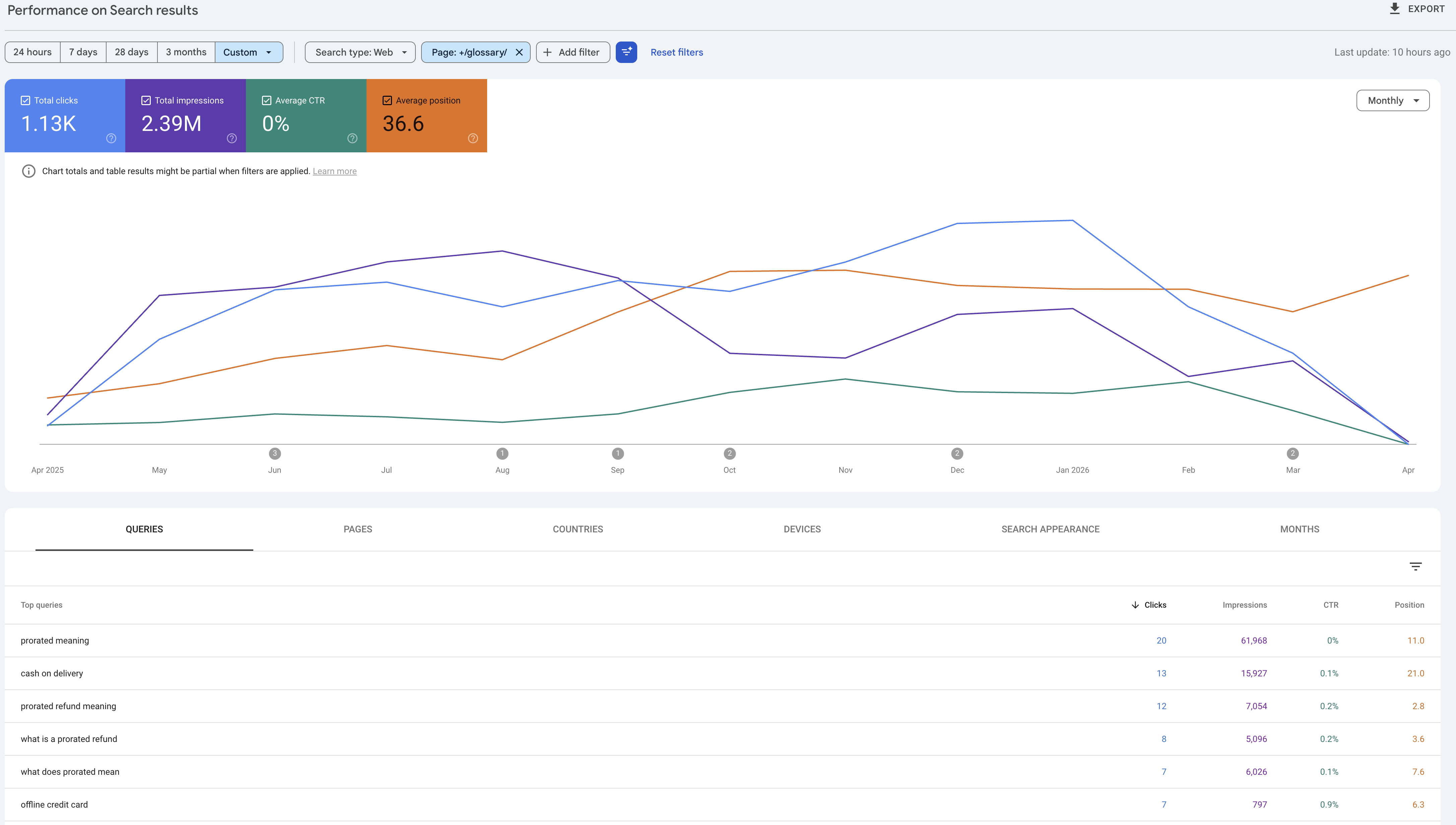Click the Export download icon

(x=1395, y=8)
